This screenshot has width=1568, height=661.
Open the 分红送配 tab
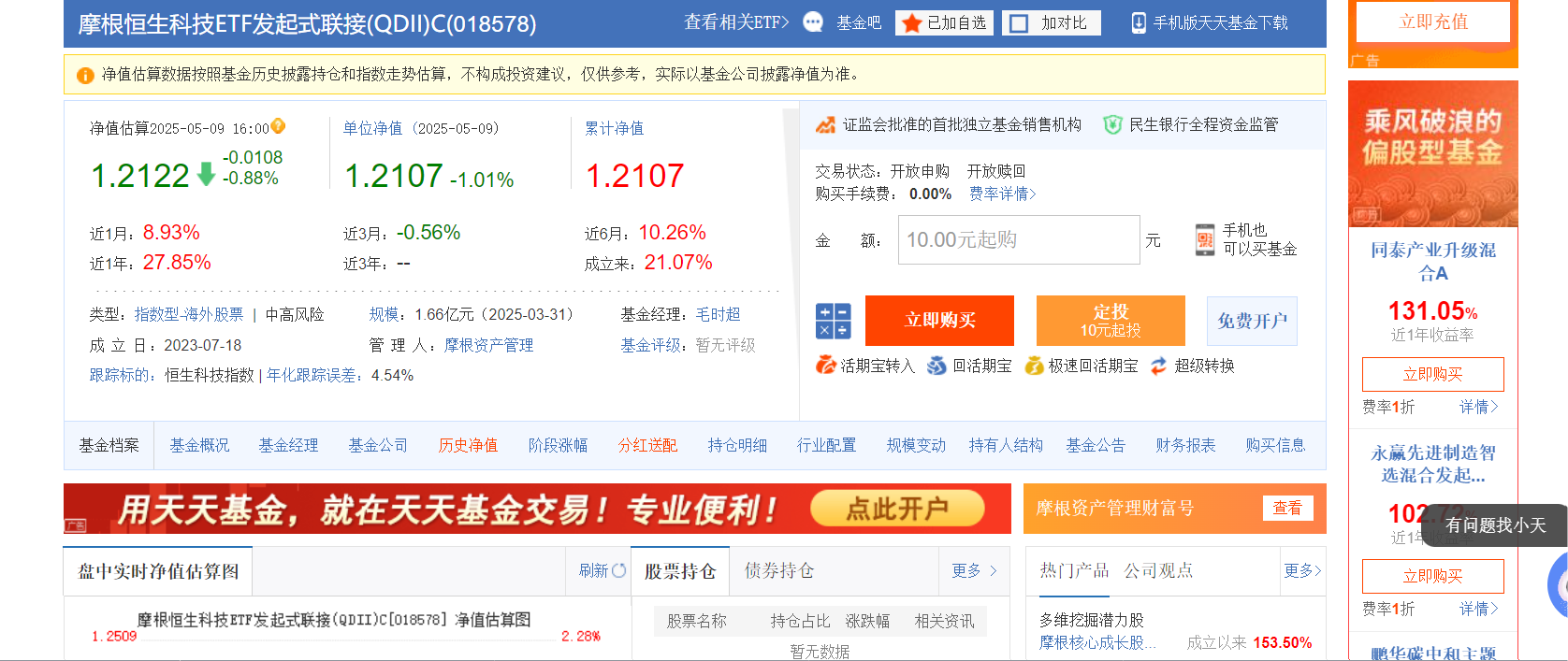[x=647, y=445]
